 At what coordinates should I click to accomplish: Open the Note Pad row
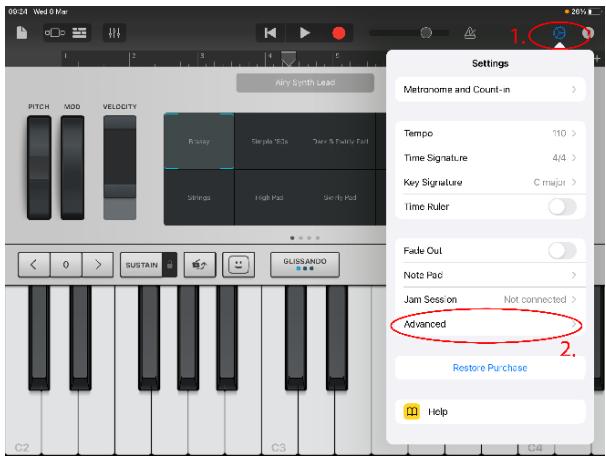pyautogui.click(x=490, y=275)
